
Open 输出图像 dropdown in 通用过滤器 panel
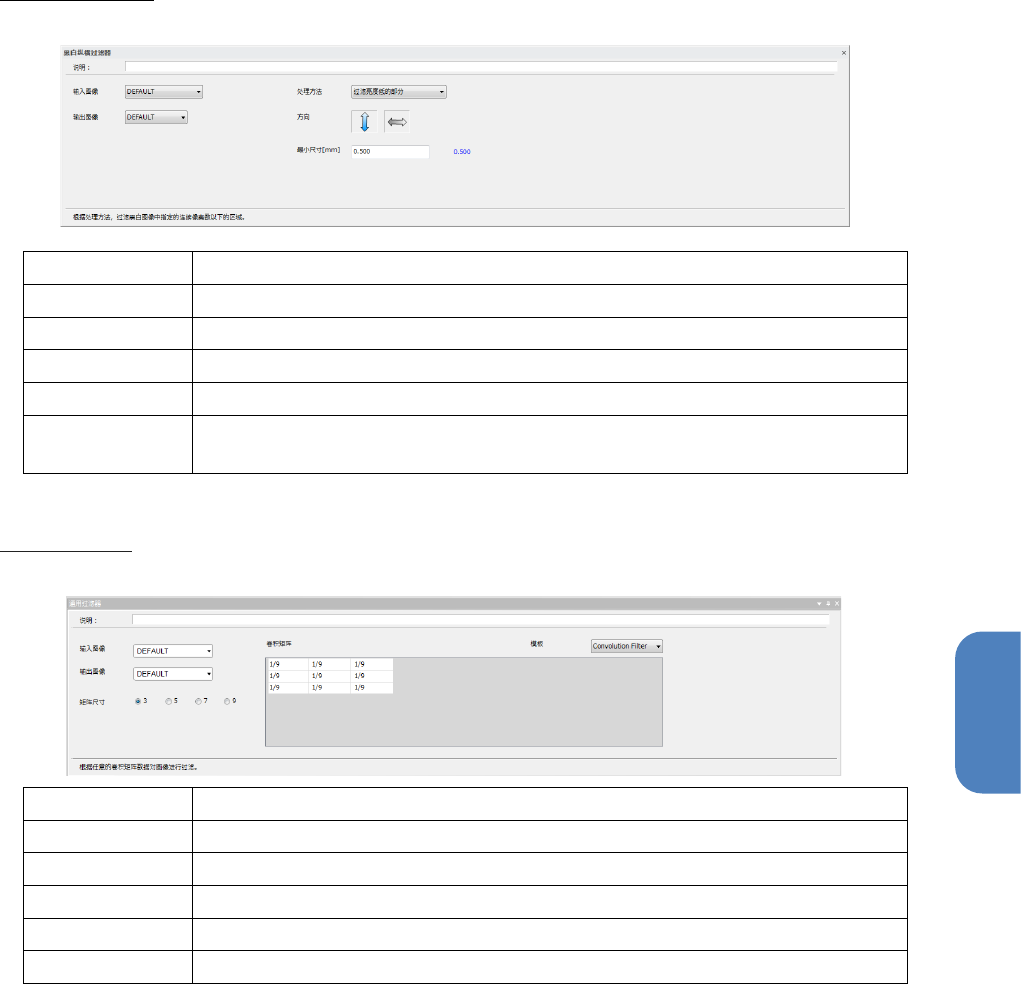(x=173, y=673)
